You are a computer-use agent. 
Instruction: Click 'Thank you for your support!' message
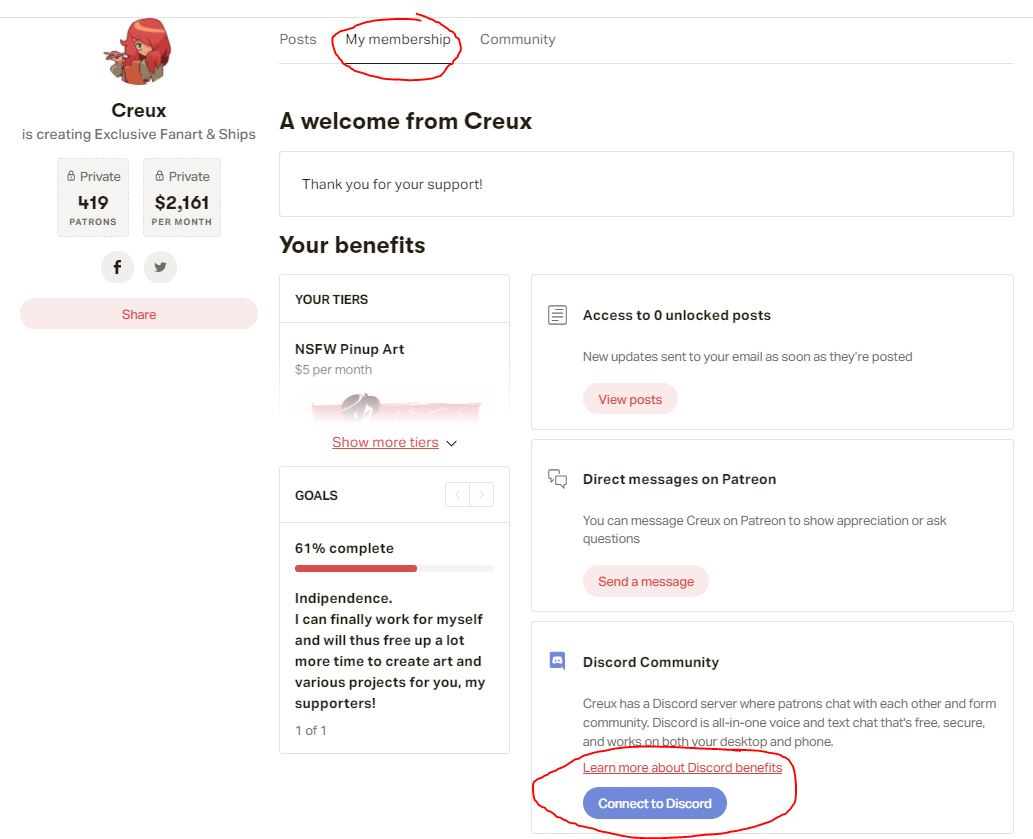tap(392, 184)
